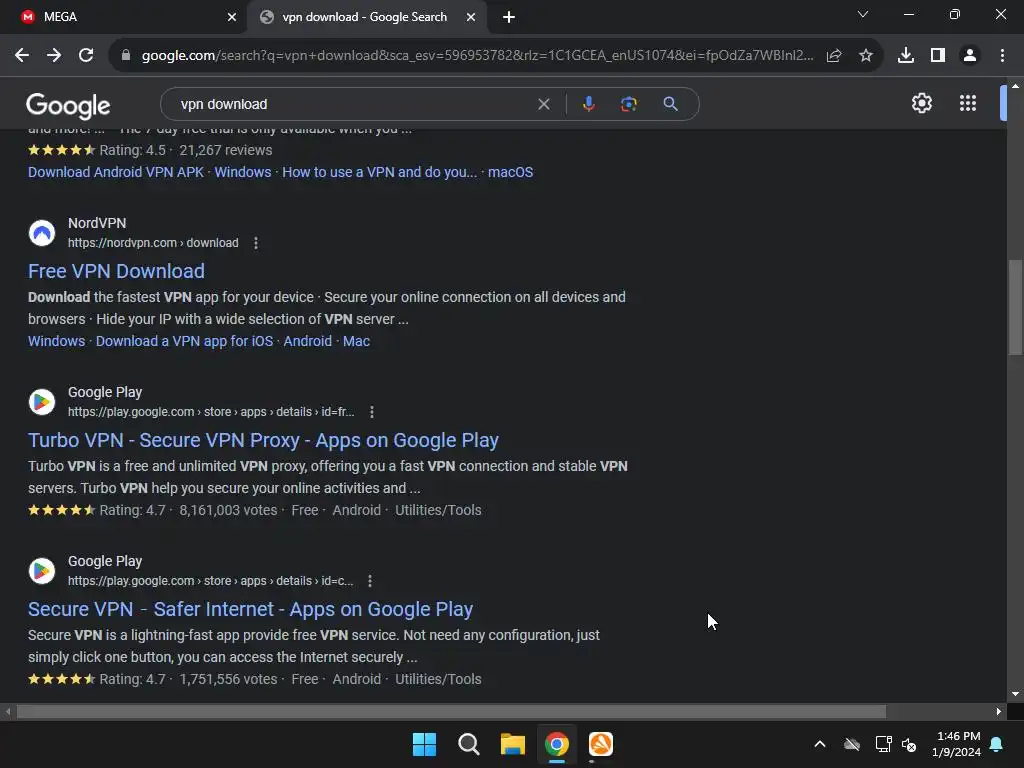Open the Mac sitelink under NordVPN
Screen dimensions: 1024x768
[x=357, y=341]
